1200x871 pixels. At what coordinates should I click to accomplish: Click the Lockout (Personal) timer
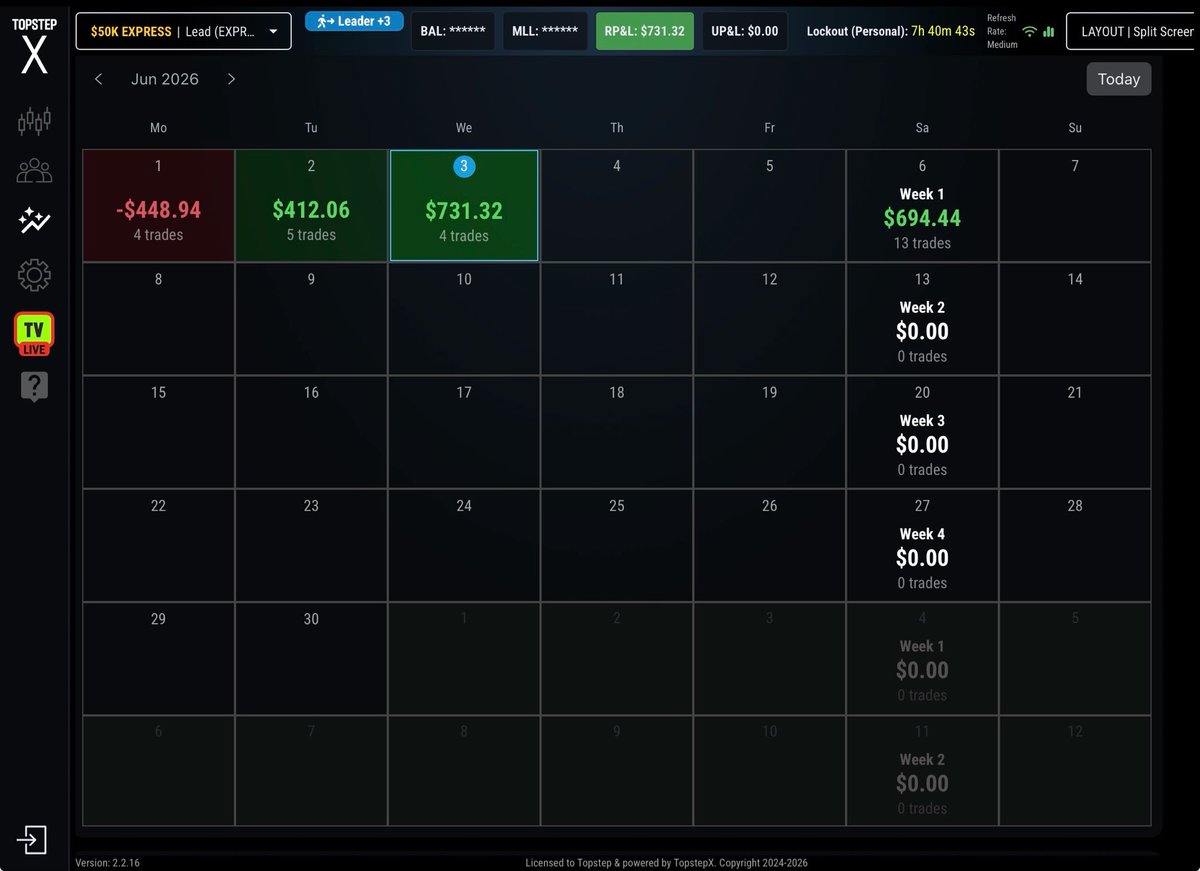(x=891, y=31)
